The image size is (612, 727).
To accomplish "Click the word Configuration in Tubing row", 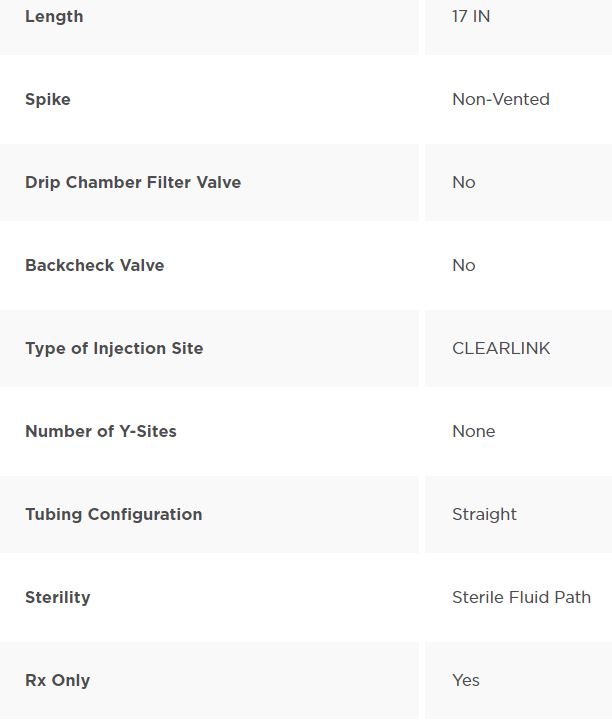I will click(x=145, y=515).
